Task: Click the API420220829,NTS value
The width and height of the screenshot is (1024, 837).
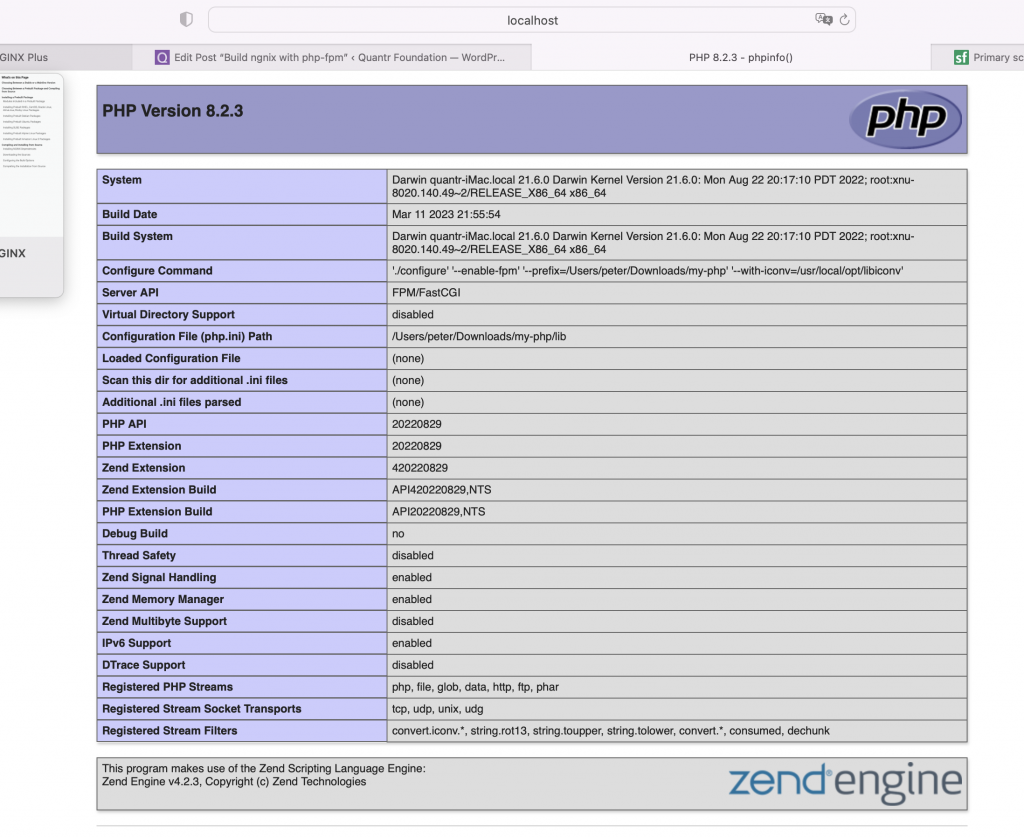Action: tap(441, 490)
